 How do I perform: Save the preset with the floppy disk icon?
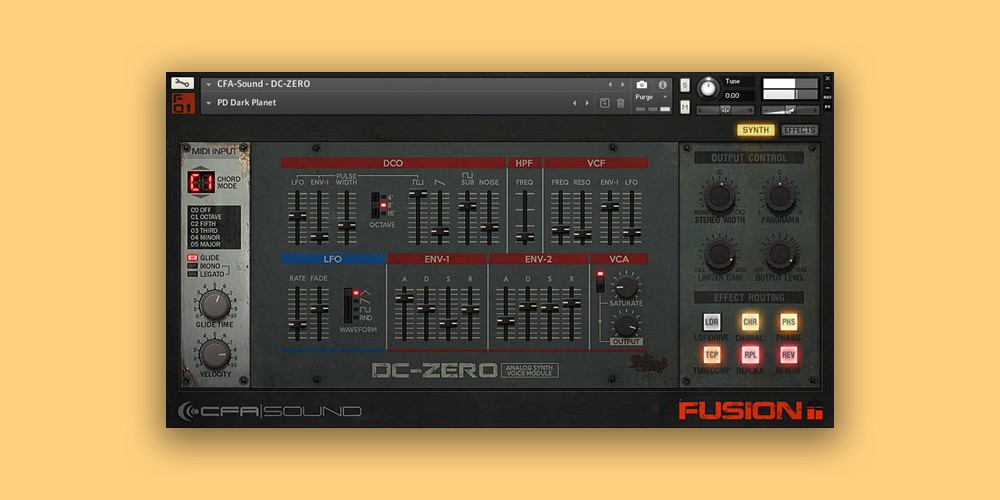click(605, 103)
